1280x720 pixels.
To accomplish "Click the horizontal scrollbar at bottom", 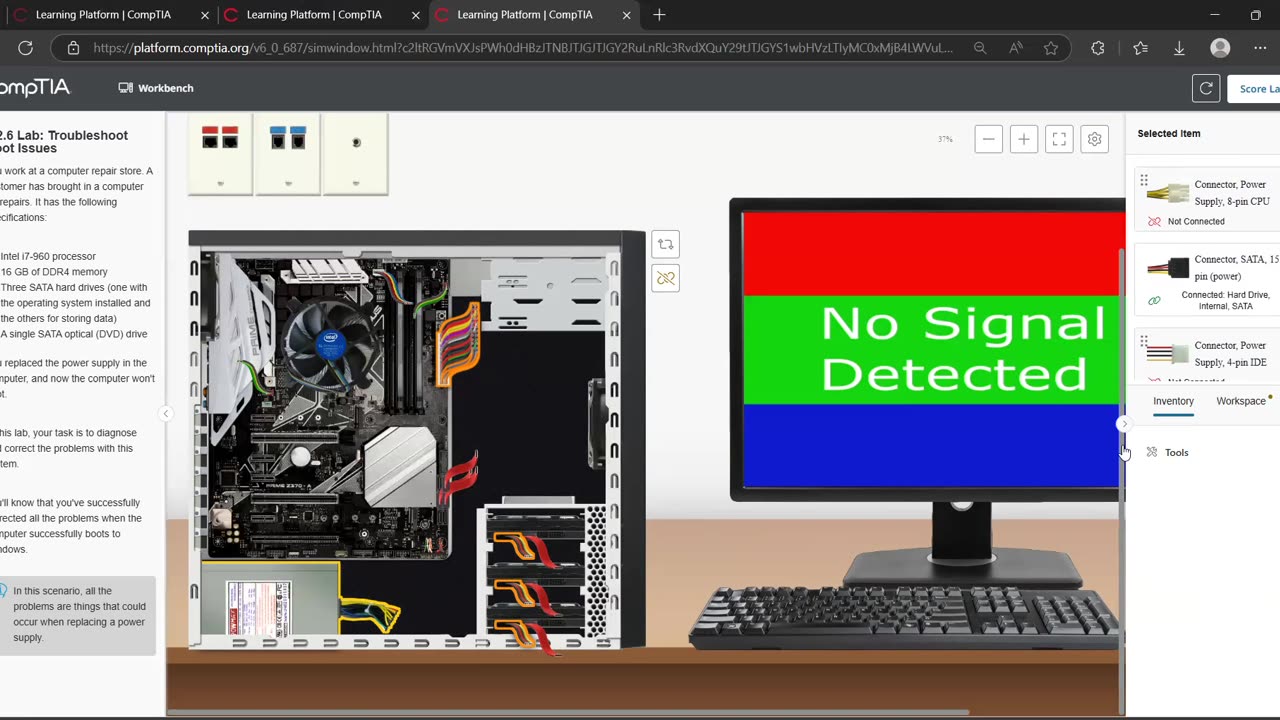I will click(568, 712).
